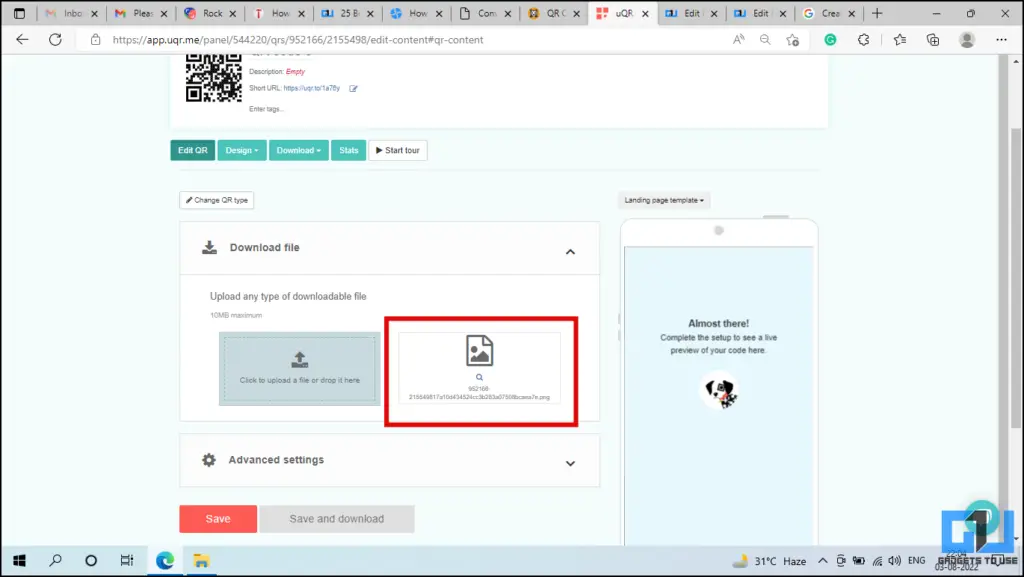Click the browser refresh icon
The height and width of the screenshot is (577, 1024).
(53, 39)
